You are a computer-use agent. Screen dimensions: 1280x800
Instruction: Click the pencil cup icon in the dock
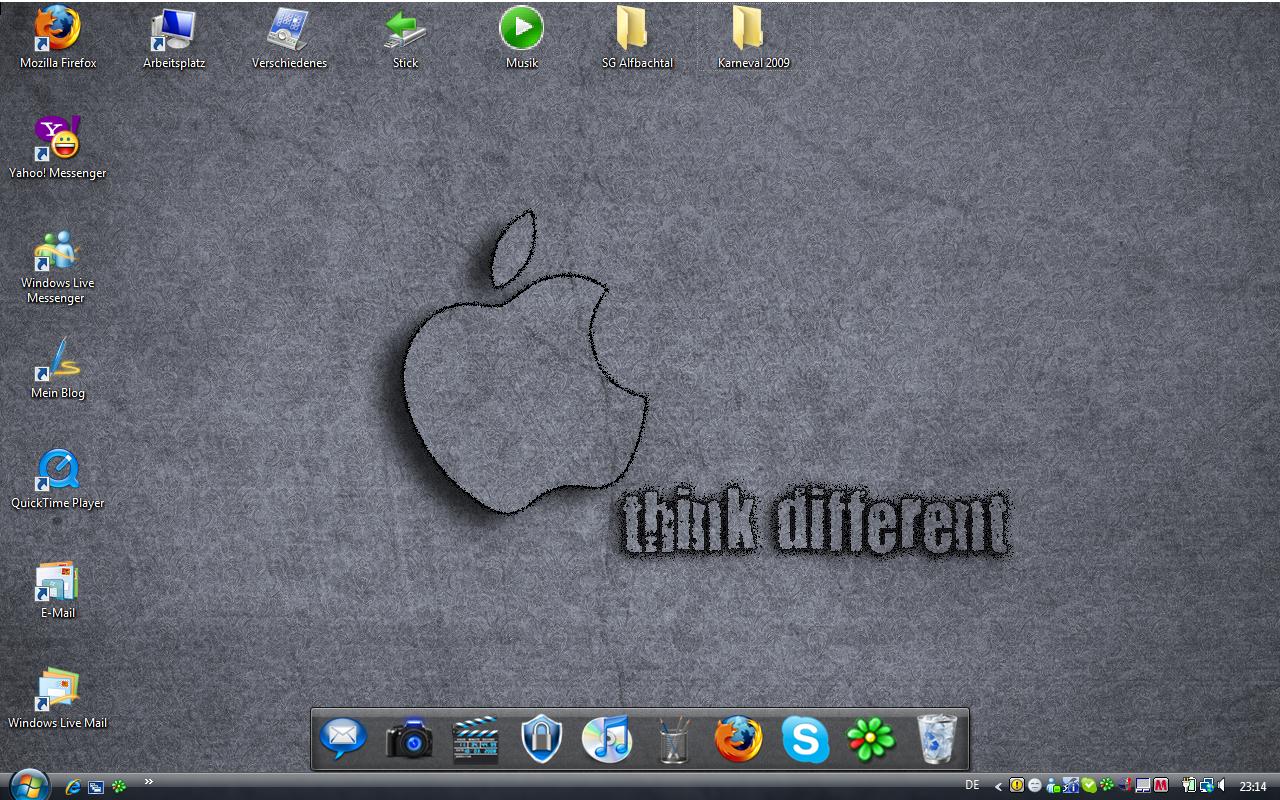pos(673,741)
